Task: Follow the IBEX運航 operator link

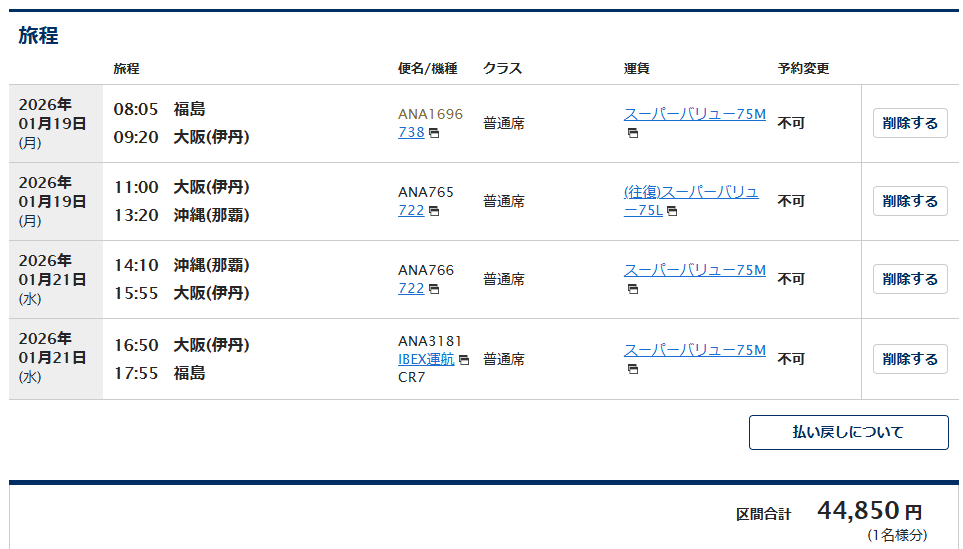Action: (x=426, y=359)
